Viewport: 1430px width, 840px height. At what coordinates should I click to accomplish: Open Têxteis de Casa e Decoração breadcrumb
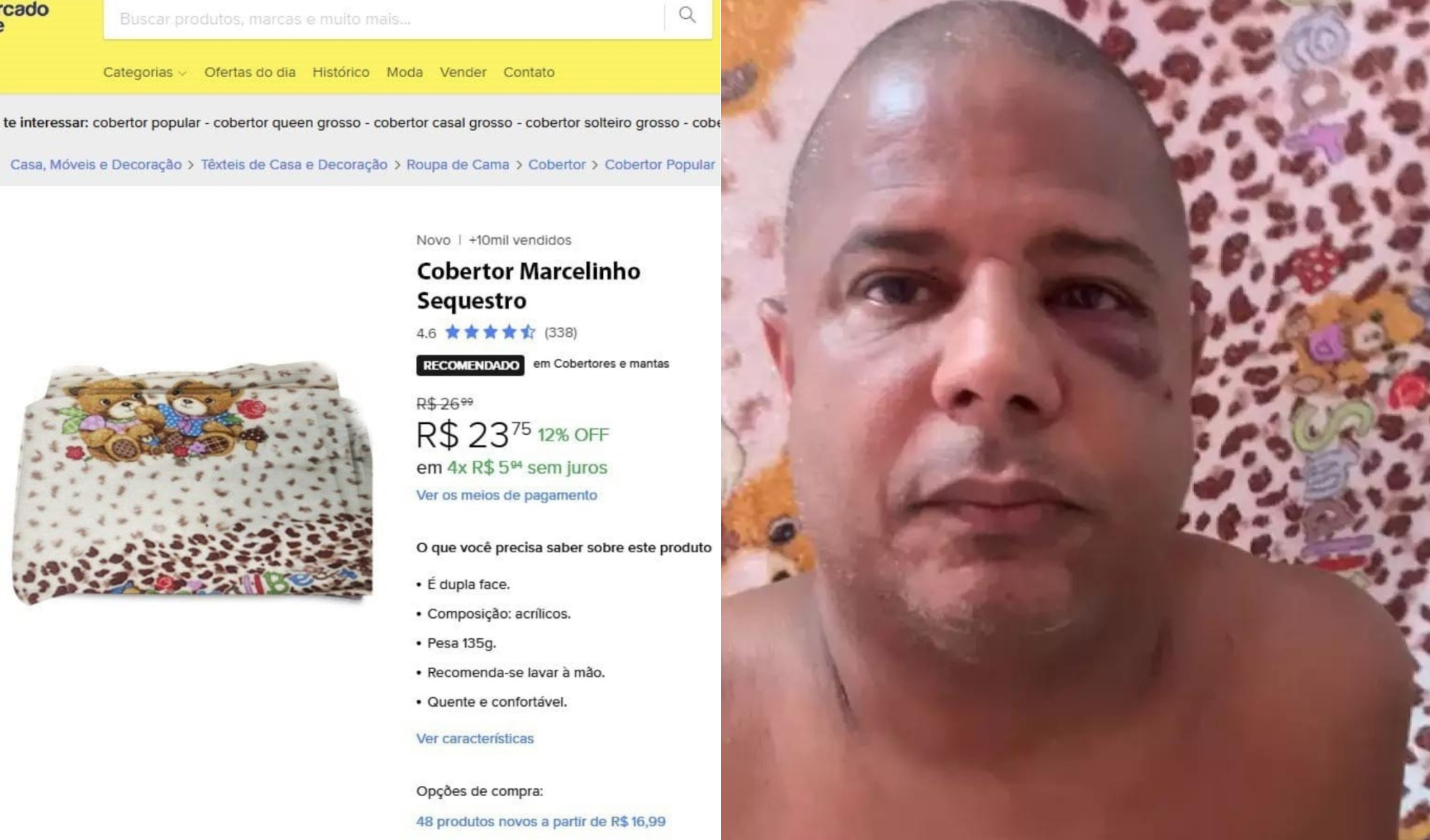tap(294, 164)
